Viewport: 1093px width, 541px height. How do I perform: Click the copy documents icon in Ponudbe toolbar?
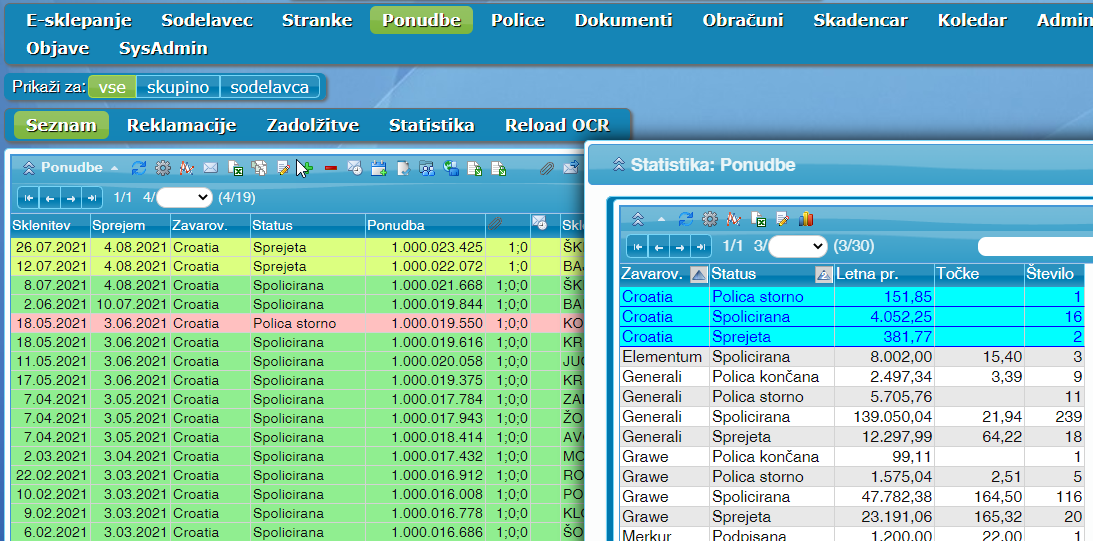[x=259, y=167]
